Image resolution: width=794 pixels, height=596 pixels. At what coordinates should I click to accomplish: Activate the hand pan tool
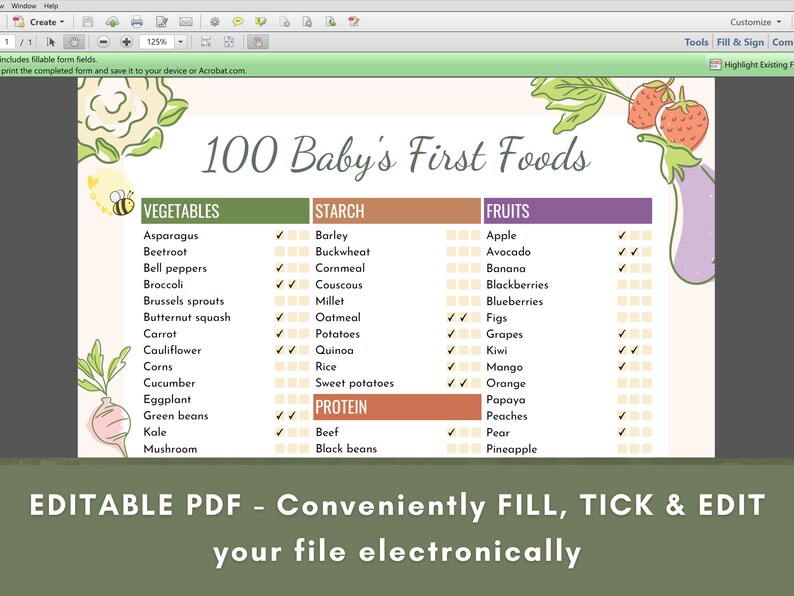[74, 42]
